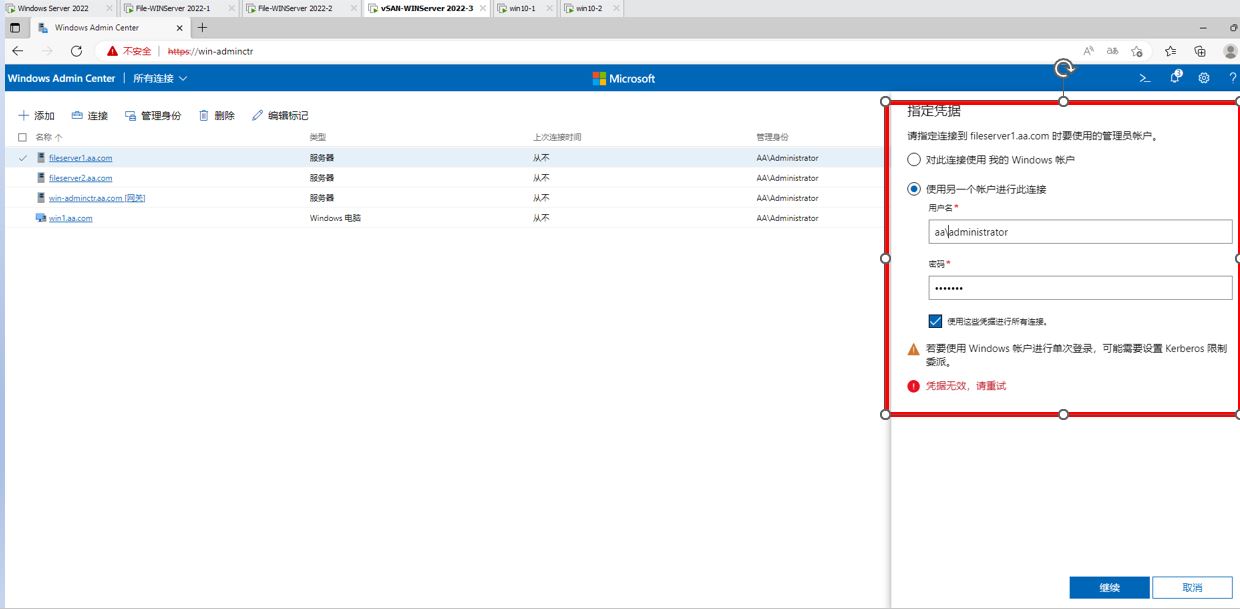
Task: Switch to the win10-1 tab
Action: [x=523, y=8]
